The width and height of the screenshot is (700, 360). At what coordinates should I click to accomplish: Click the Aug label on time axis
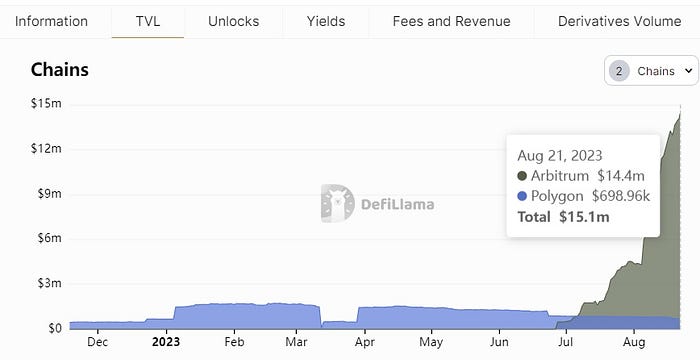(x=634, y=342)
